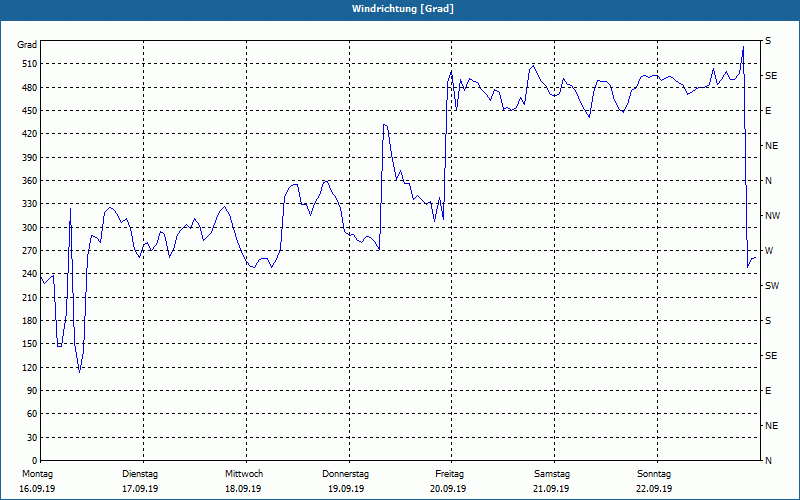Select the "W" compass label

769,251
